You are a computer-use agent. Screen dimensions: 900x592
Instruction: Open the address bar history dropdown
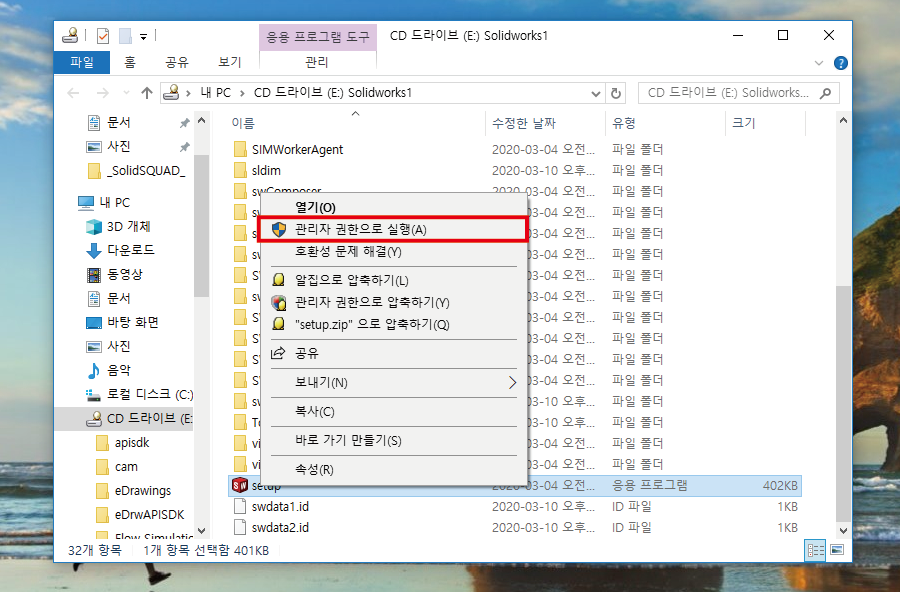tap(596, 94)
